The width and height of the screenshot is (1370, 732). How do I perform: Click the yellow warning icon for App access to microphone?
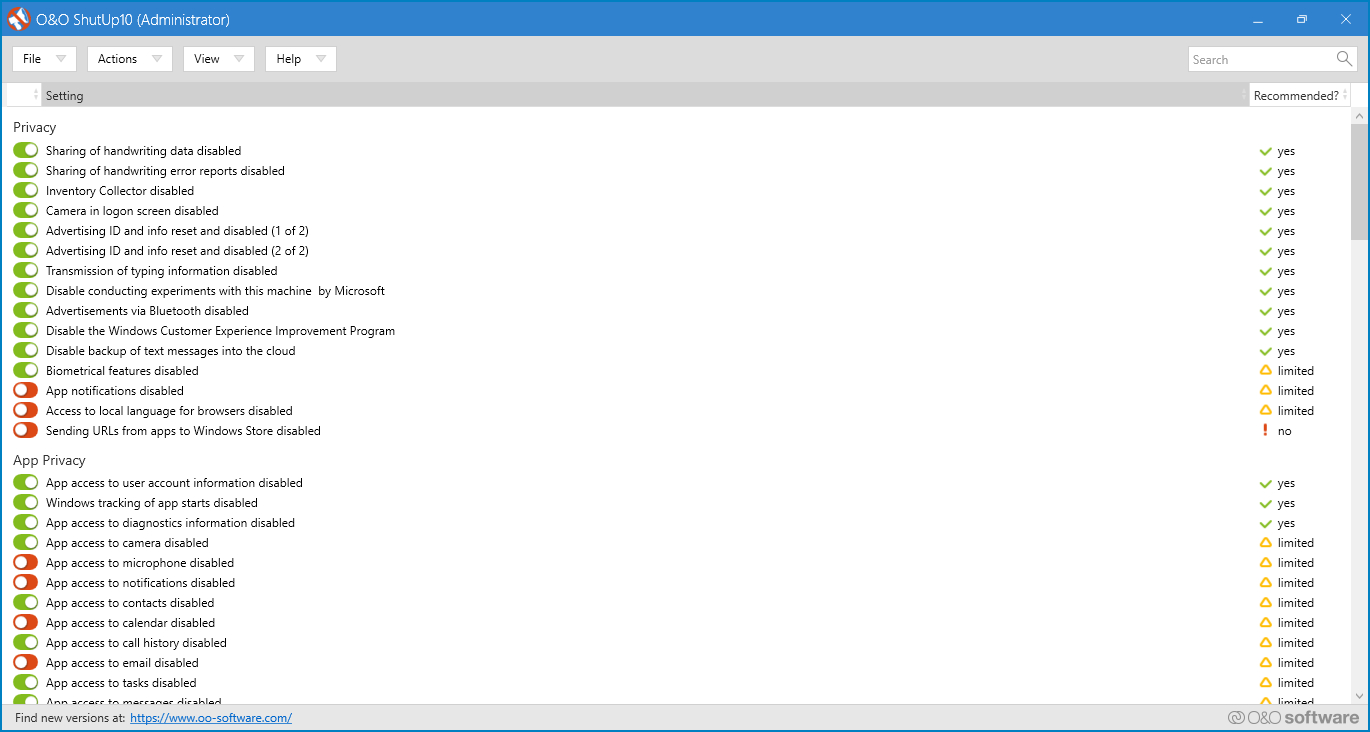click(1266, 563)
